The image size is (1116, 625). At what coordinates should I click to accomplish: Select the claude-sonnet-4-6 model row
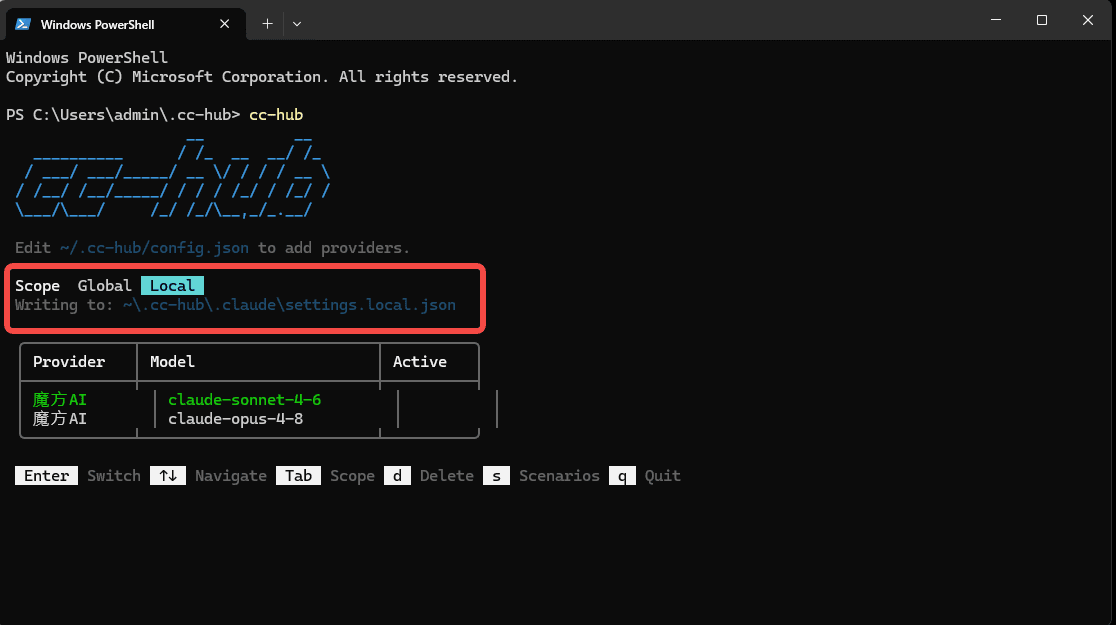coord(244,399)
